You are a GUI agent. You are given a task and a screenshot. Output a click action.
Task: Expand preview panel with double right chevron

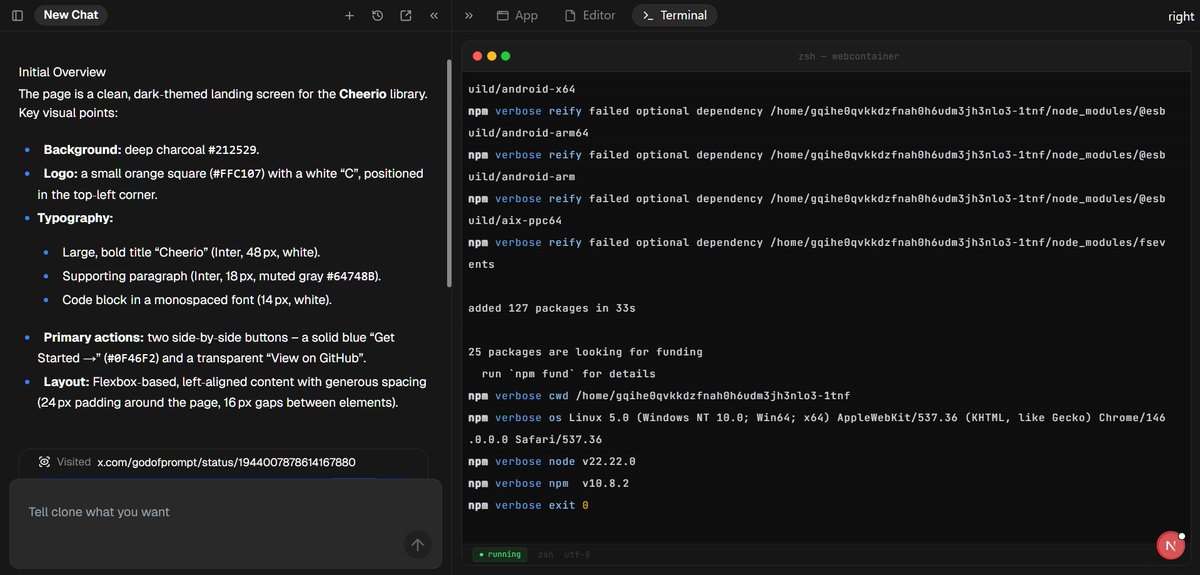[x=469, y=16]
